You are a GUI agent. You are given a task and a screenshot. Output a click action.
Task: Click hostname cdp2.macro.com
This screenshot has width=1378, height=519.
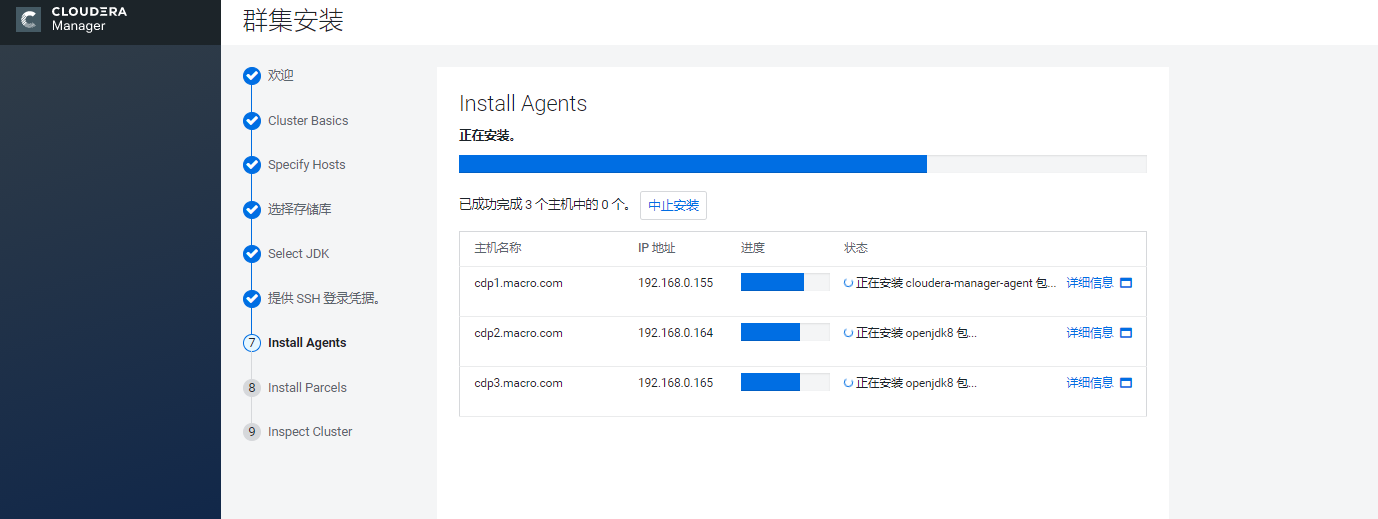tap(518, 333)
